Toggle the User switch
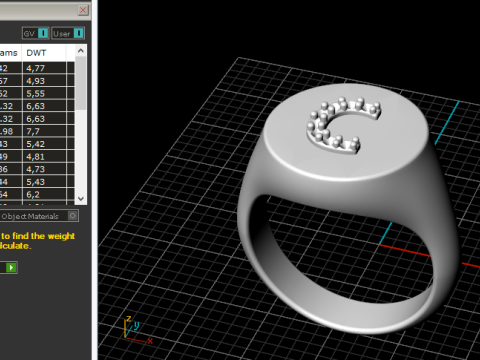Screen dimensions: 480x360 (x=68, y=33)
